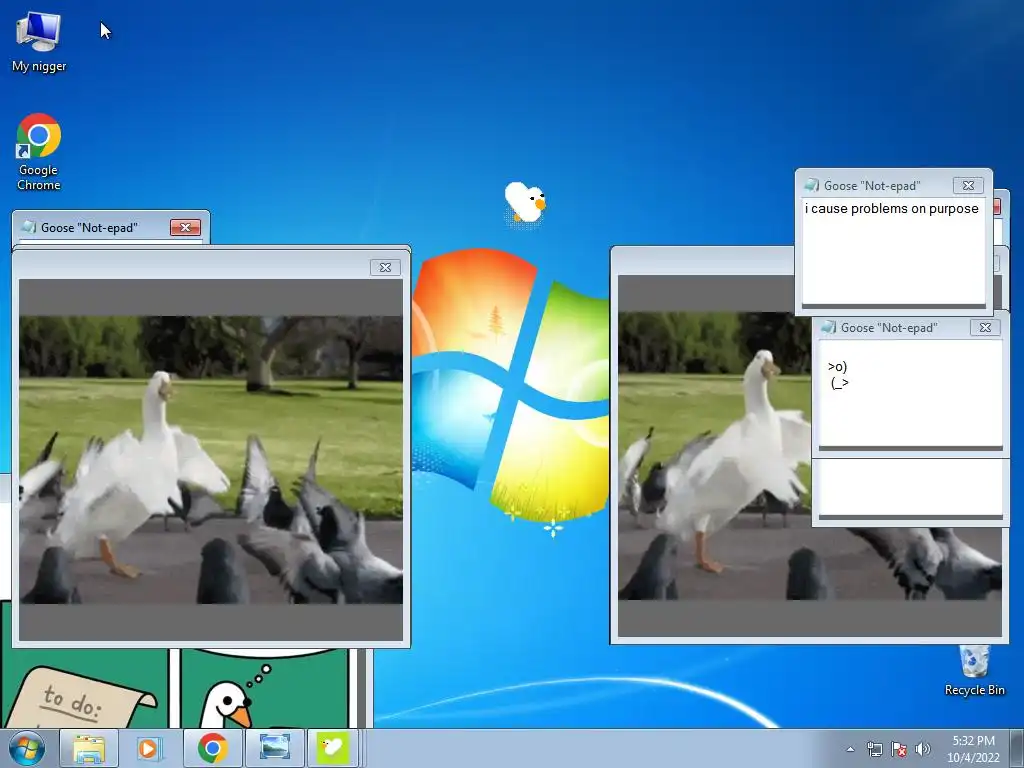Viewport: 1024px width, 768px height.
Task: Close the Not-epad with the ASCII goose
Action: pyautogui.click(x=985, y=327)
